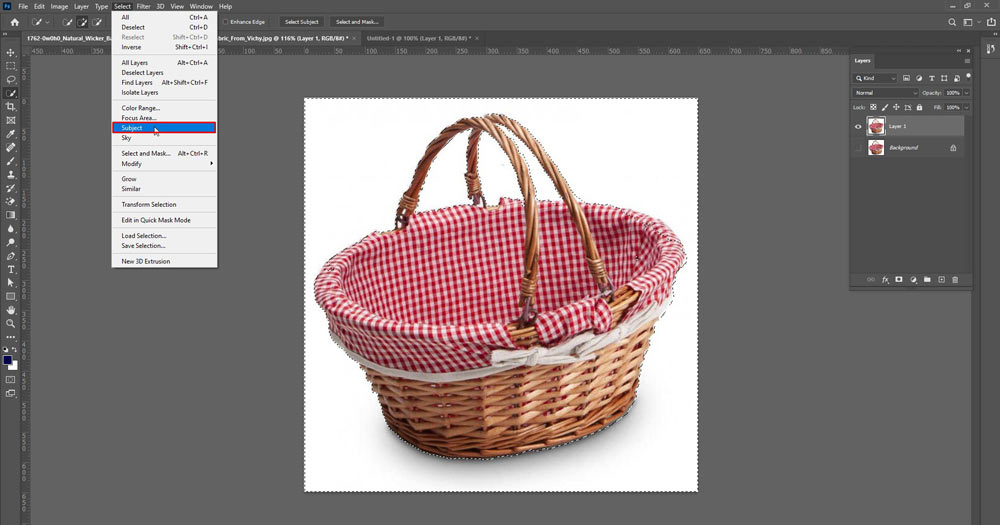Select the Horizontal Type tool
1000x525 pixels.
pos(11,269)
